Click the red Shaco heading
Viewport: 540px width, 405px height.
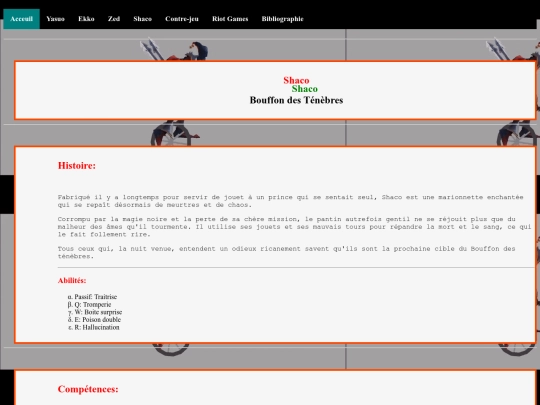point(296,80)
